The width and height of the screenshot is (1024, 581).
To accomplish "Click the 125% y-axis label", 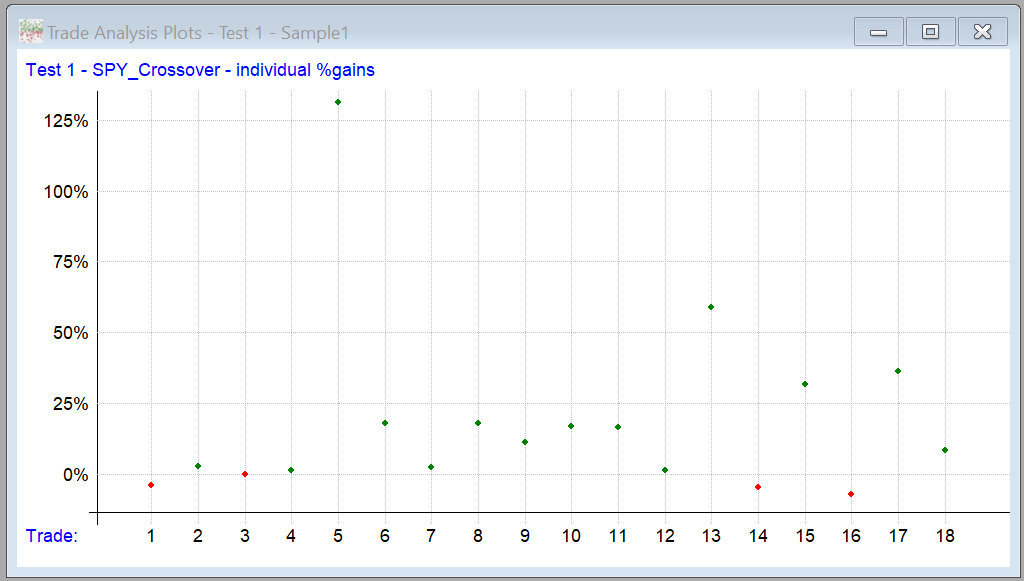I will [x=66, y=121].
